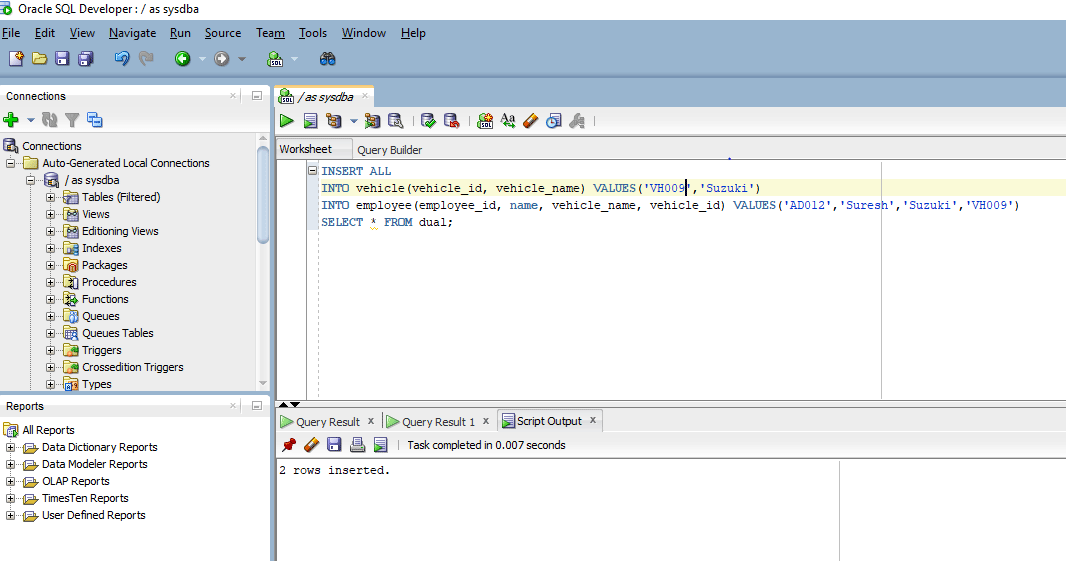Viewport: 1066px width, 561px height.
Task: Open the SQL worksheet dropdown arrow in main toolbar
Action: pyautogui.click(x=295, y=59)
